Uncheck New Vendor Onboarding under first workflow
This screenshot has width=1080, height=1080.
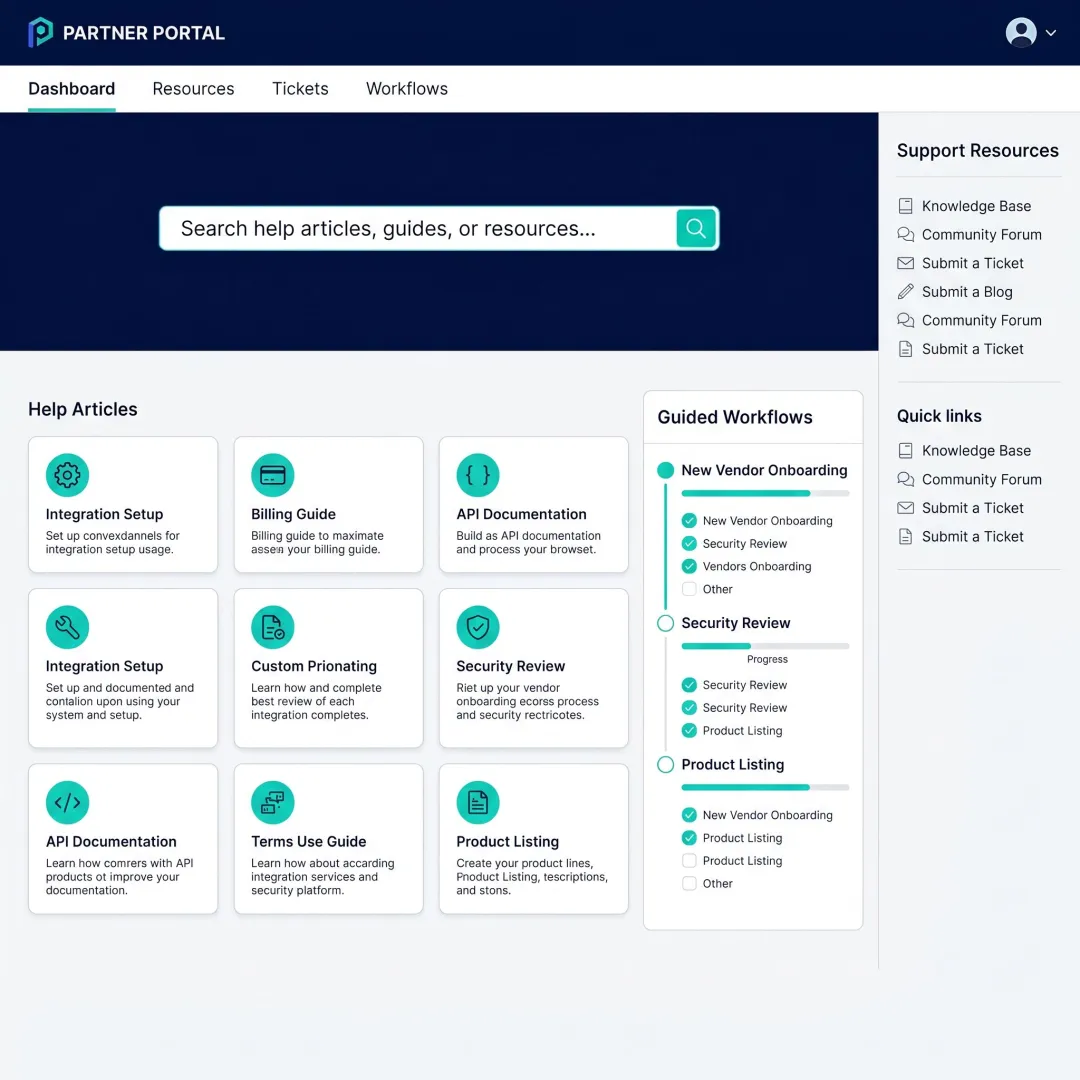coord(689,521)
